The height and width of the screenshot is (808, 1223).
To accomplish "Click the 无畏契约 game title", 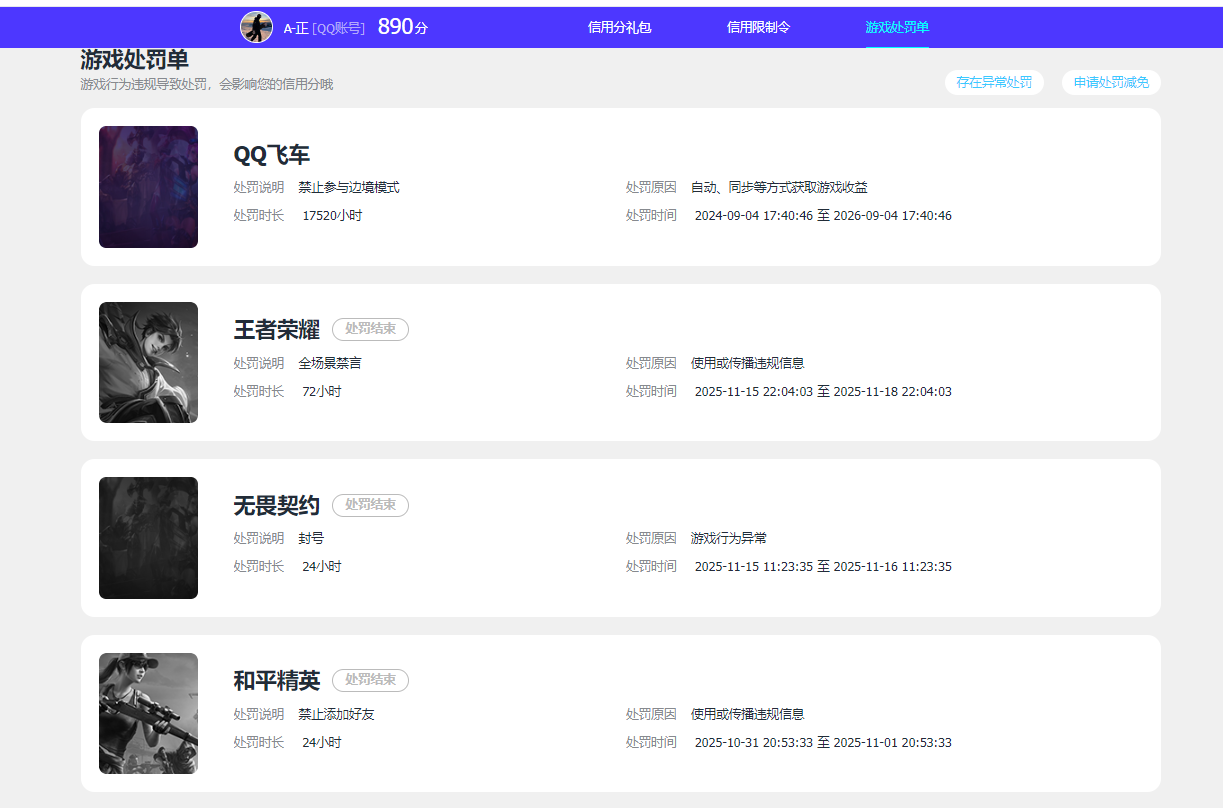I will click(277, 506).
